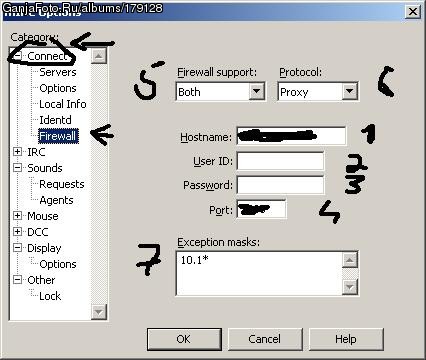Select Lock under Other
Image resolution: width=426 pixels, height=360 pixels.
50,296
